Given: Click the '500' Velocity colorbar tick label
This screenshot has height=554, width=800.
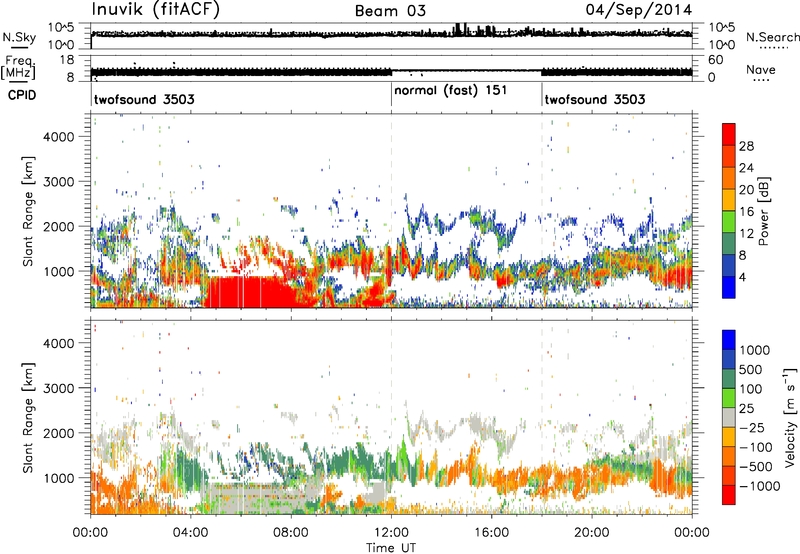Looking at the screenshot, I should click(x=751, y=370).
